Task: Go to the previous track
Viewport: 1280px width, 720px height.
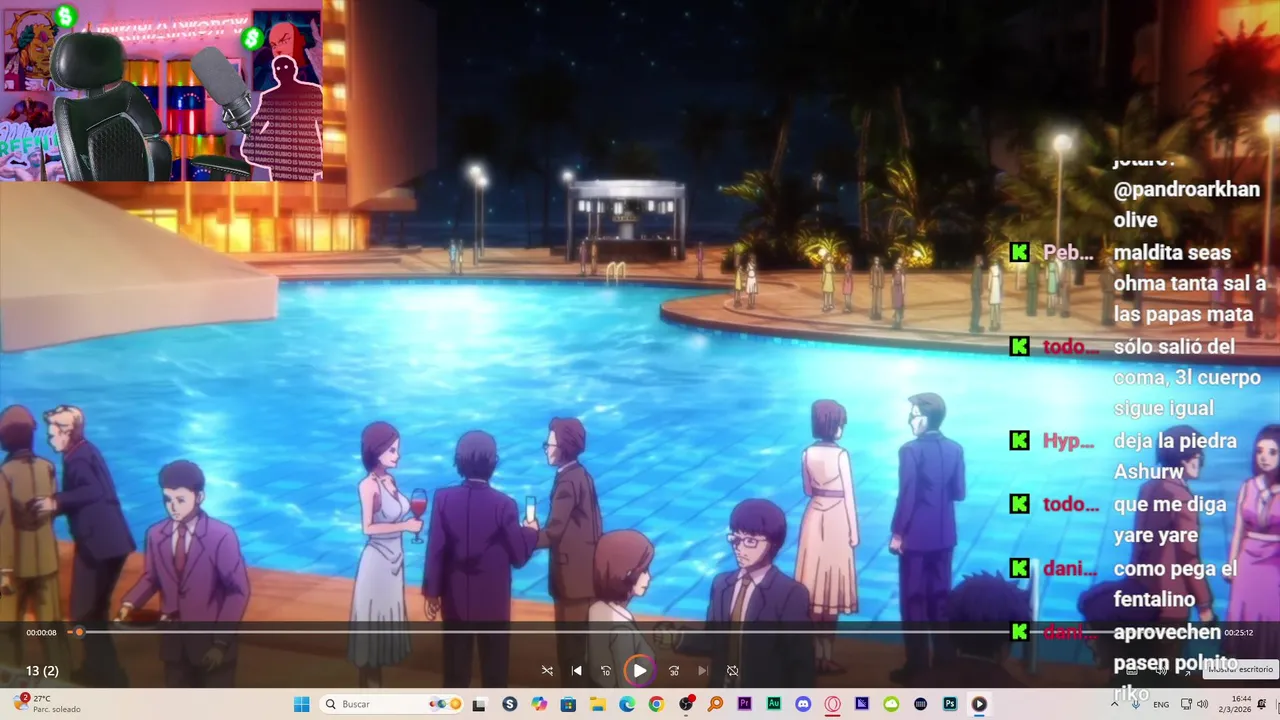Action: click(x=576, y=671)
